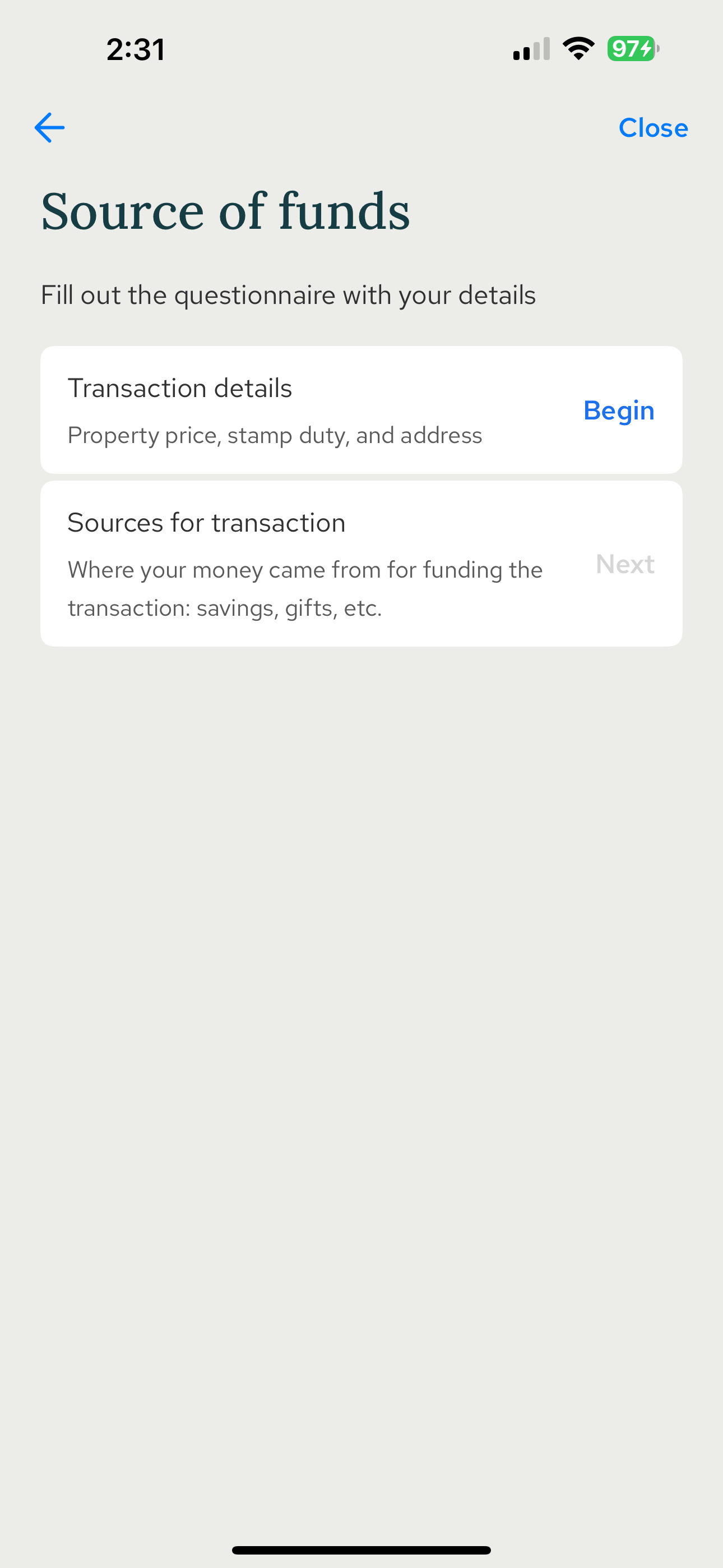
Task: Click the Close link at top right
Action: (x=653, y=128)
